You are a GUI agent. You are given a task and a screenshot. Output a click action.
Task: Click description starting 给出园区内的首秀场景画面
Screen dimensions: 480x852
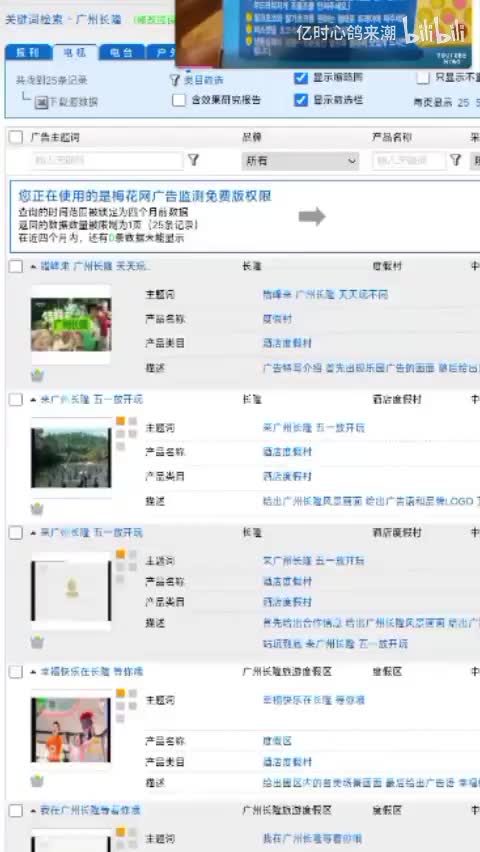(x=371, y=783)
